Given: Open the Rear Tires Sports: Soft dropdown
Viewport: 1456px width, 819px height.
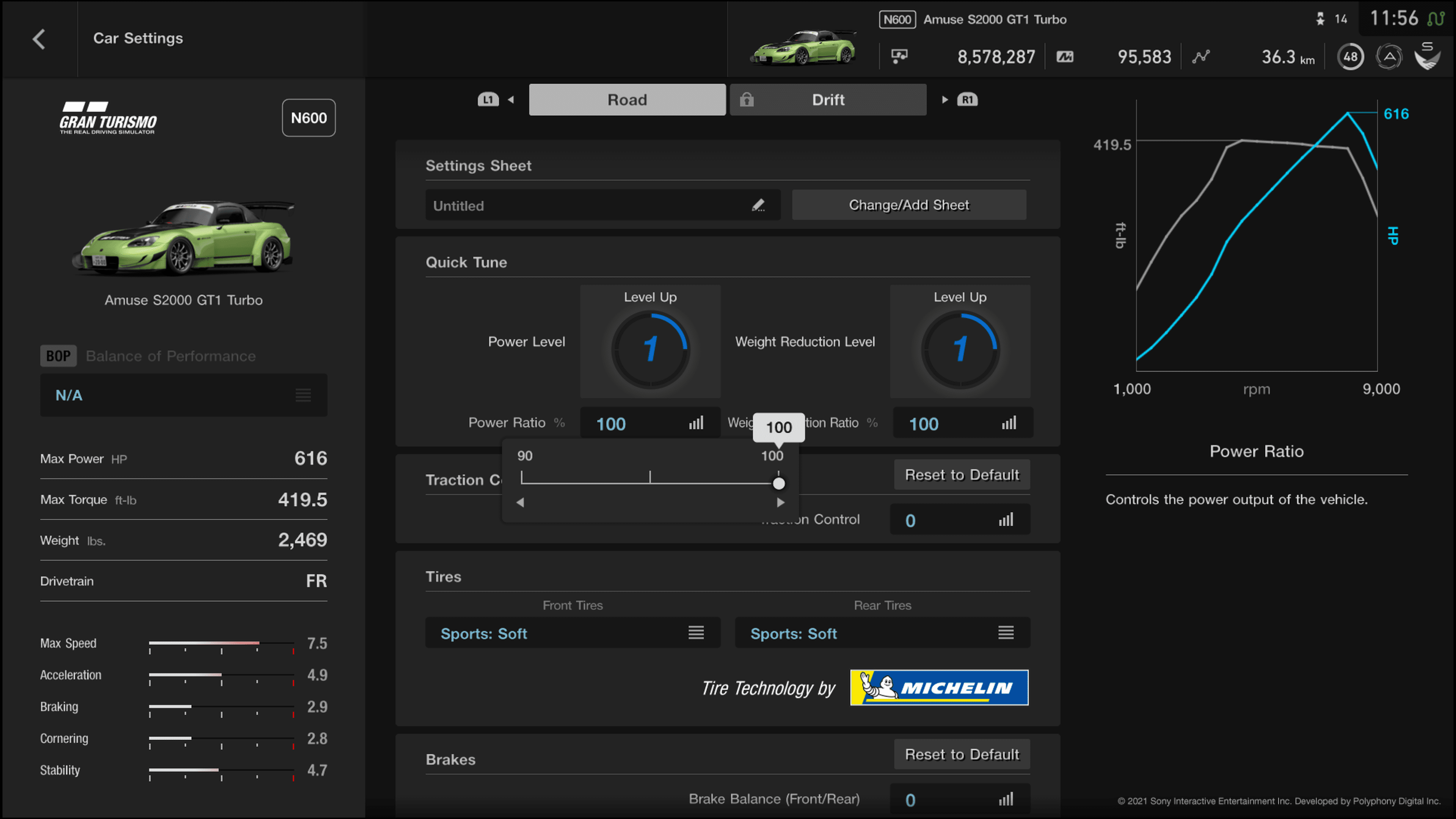Looking at the screenshot, I should (x=882, y=632).
